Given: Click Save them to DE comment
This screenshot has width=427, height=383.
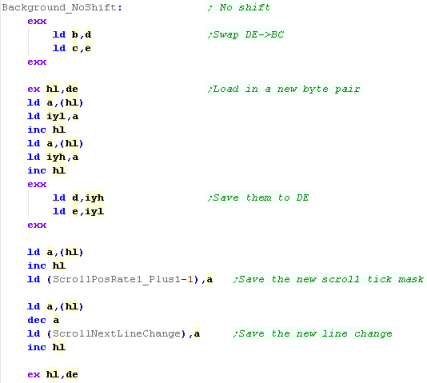Looking at the screenshot, I should pos(258,198).
